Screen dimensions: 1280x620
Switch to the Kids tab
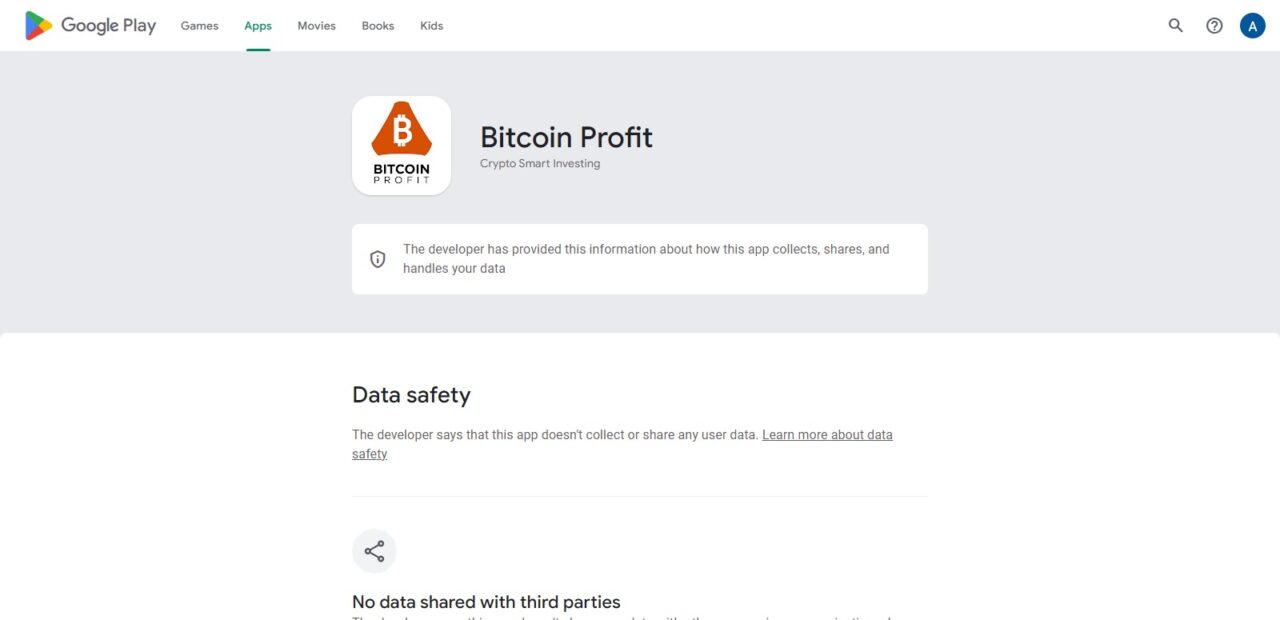(431, 26)
